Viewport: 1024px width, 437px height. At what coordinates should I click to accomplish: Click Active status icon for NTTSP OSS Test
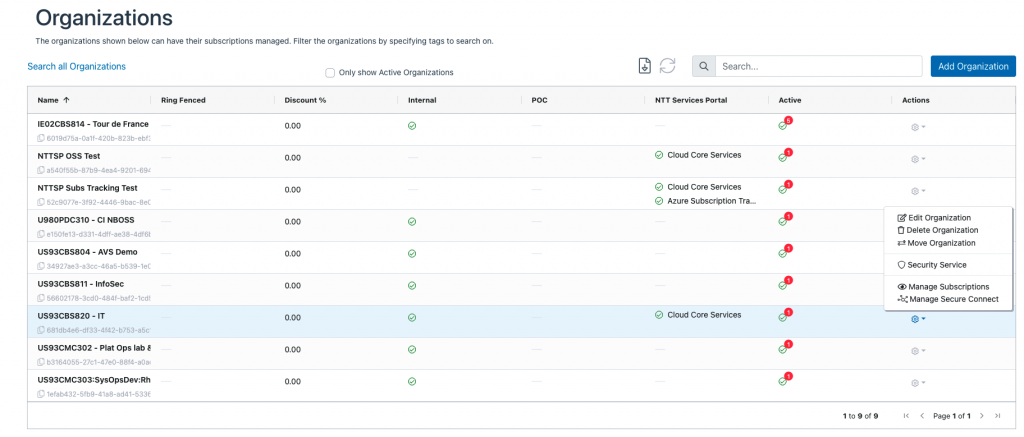coord(782,157)
